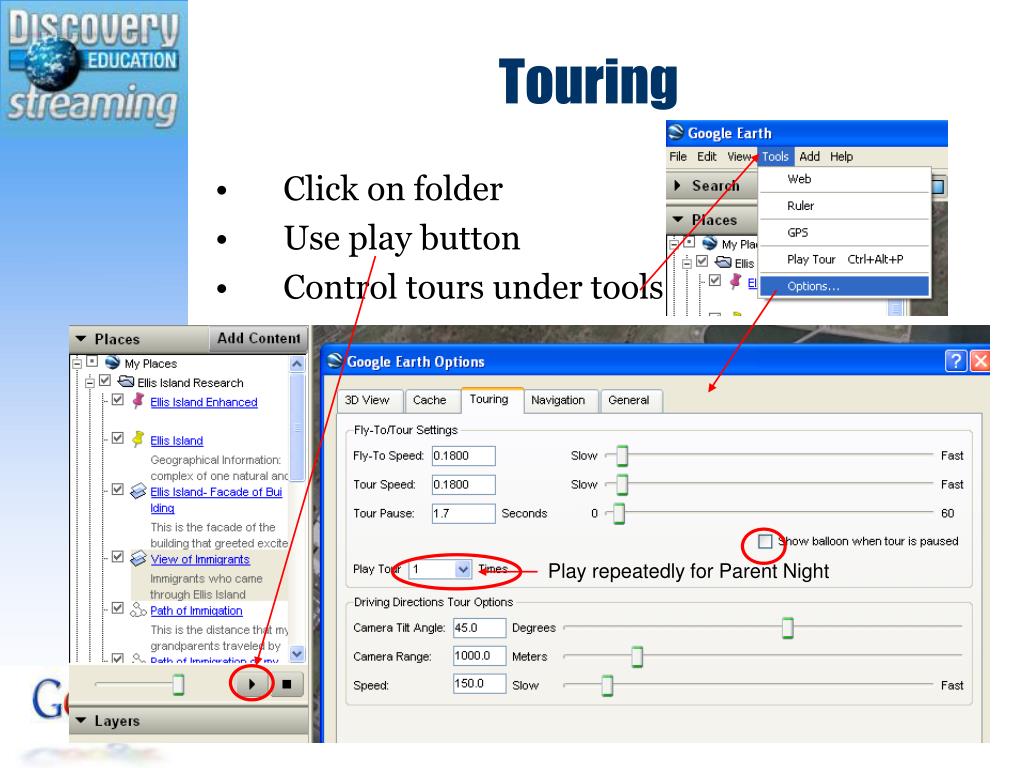Viewport: 1024px width, 768px height.
Task: Collapse the Places panel in upper window
Action: tap(678, 219)
